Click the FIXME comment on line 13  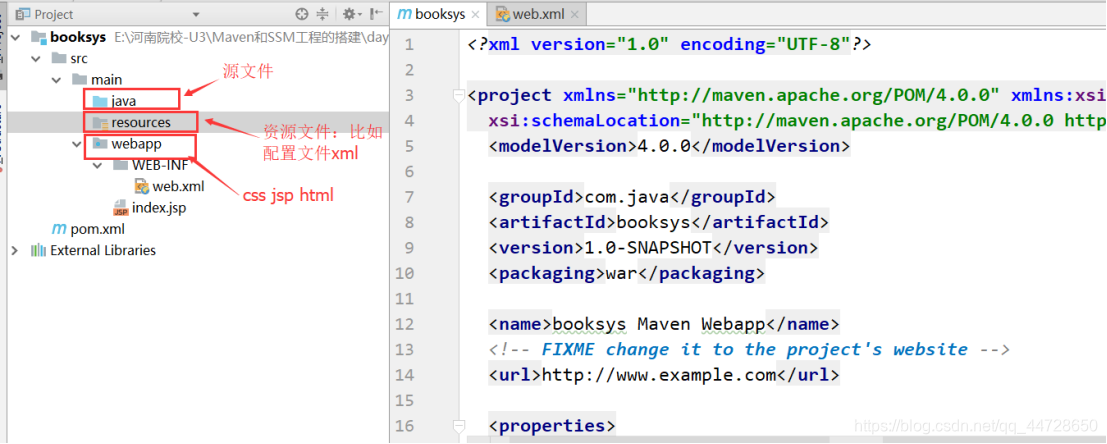(750, 349)
